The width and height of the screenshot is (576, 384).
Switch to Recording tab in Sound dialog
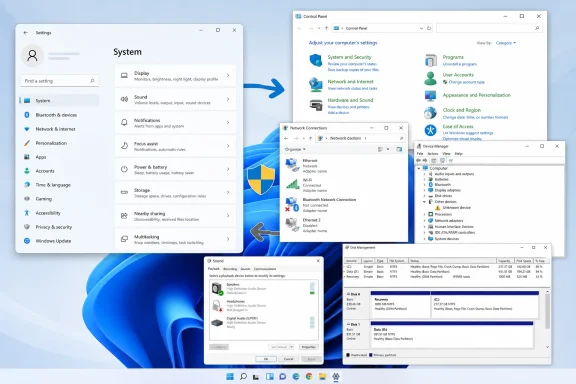[230, 269]
